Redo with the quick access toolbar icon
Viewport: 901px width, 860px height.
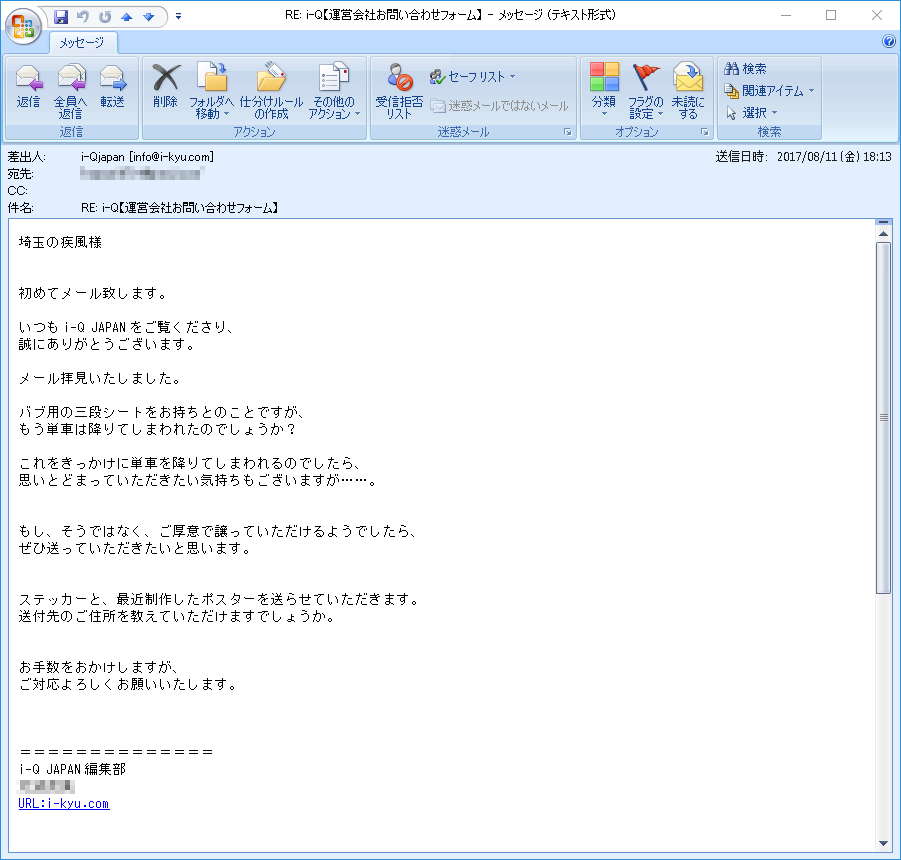pos(105,17)
